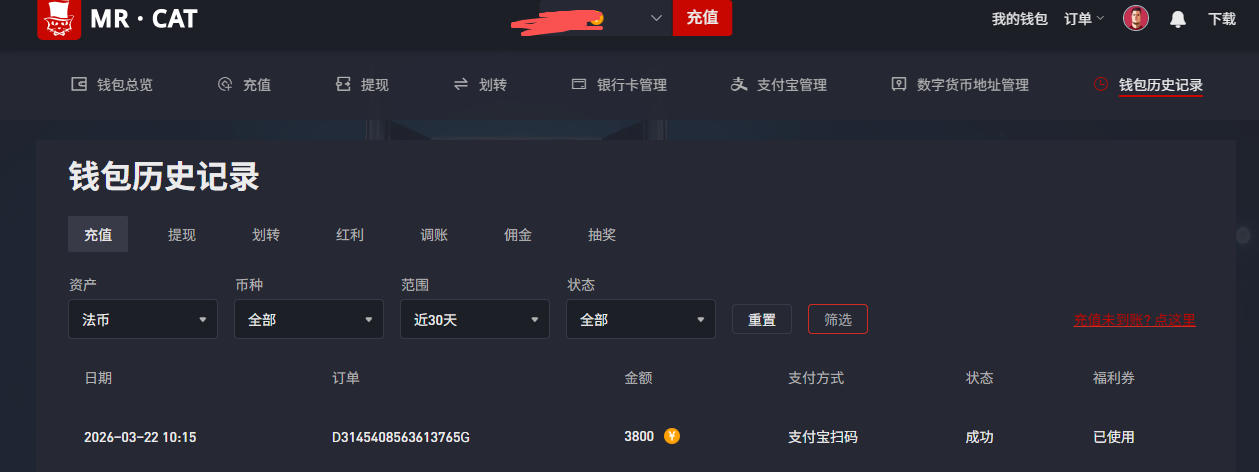Click the gold coin icon beside 3800
The height and width of the screenshot is (472, 1259).
point(672,436)
